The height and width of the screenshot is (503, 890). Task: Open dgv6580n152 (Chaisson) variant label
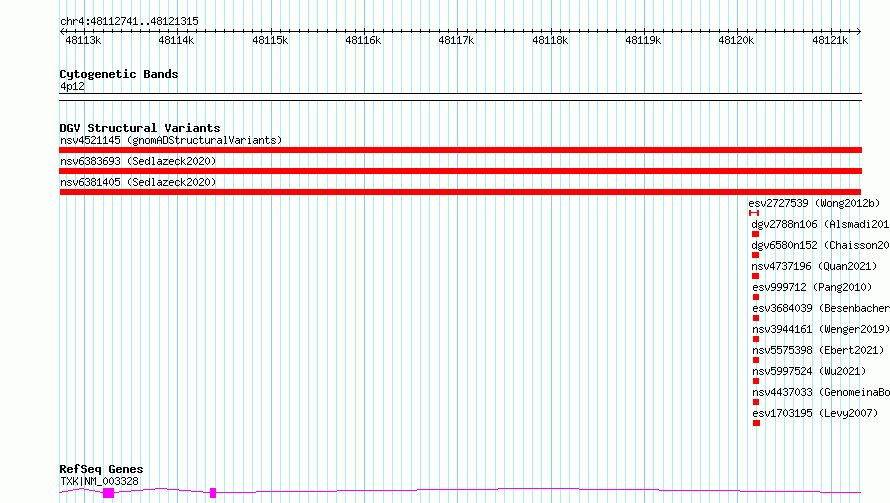[x=820, y=245]
